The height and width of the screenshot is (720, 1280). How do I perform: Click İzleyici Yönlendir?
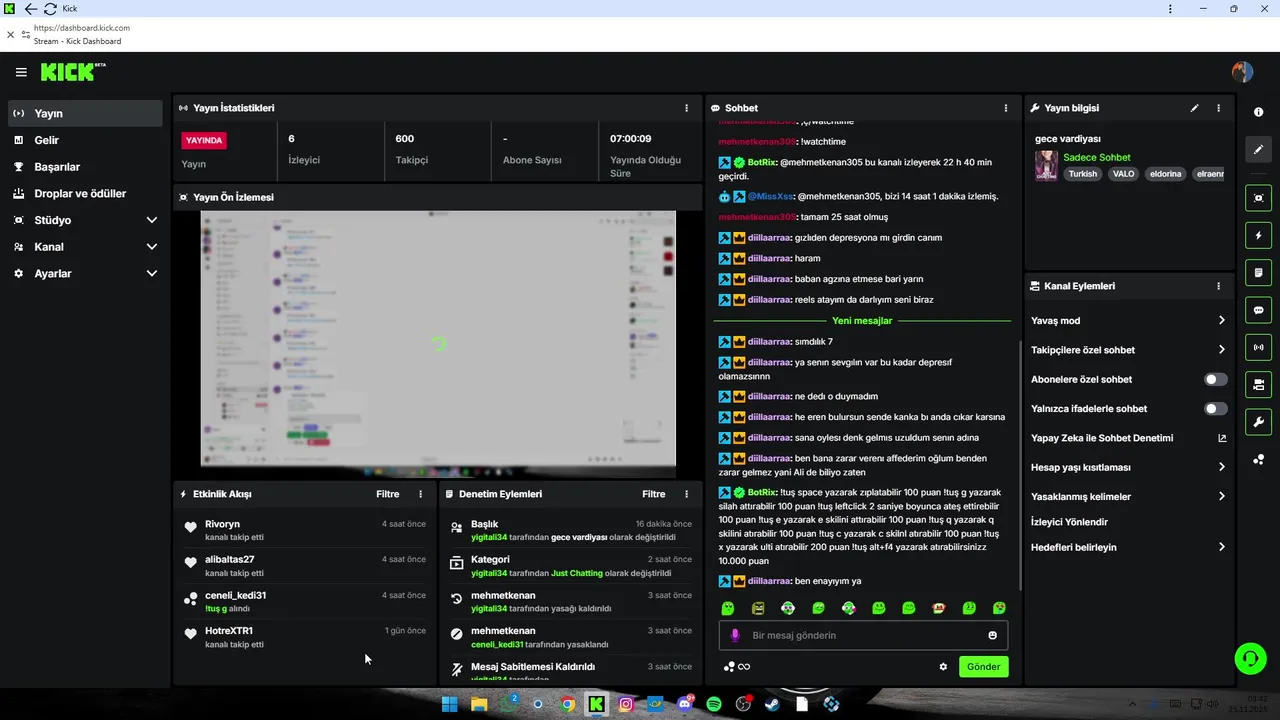click(x=1069, y=522)
